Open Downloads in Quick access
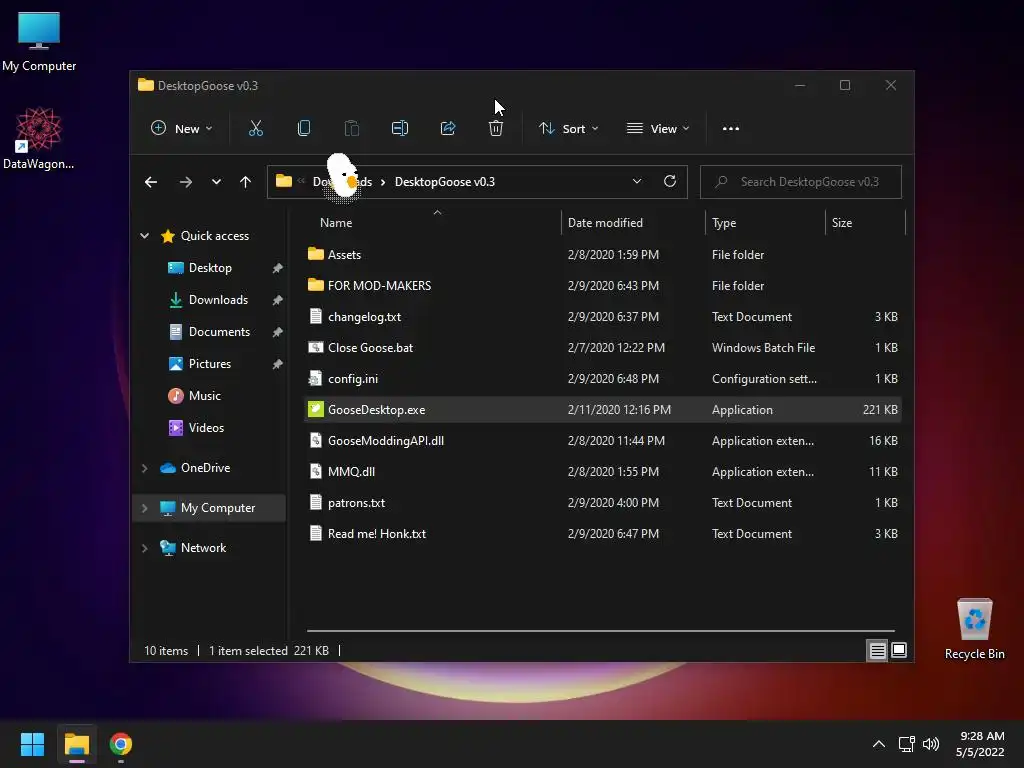This screenshot has height=768, width=1024. pyautogui.click(x=217, y=300)
